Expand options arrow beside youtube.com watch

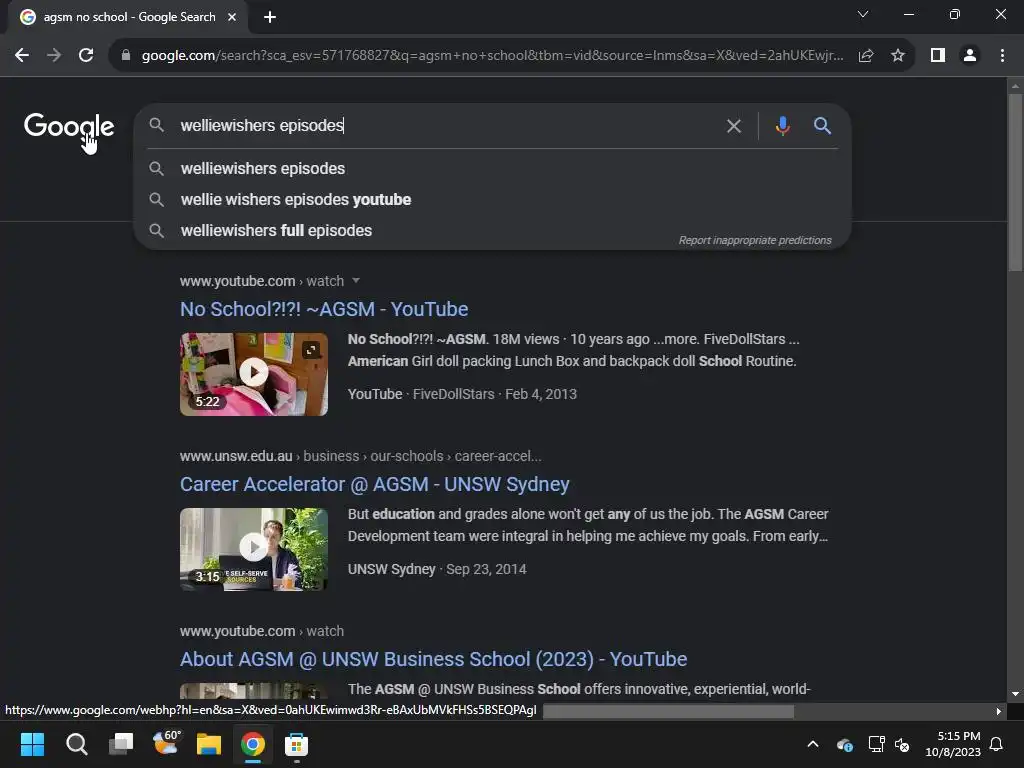(356, 281)
